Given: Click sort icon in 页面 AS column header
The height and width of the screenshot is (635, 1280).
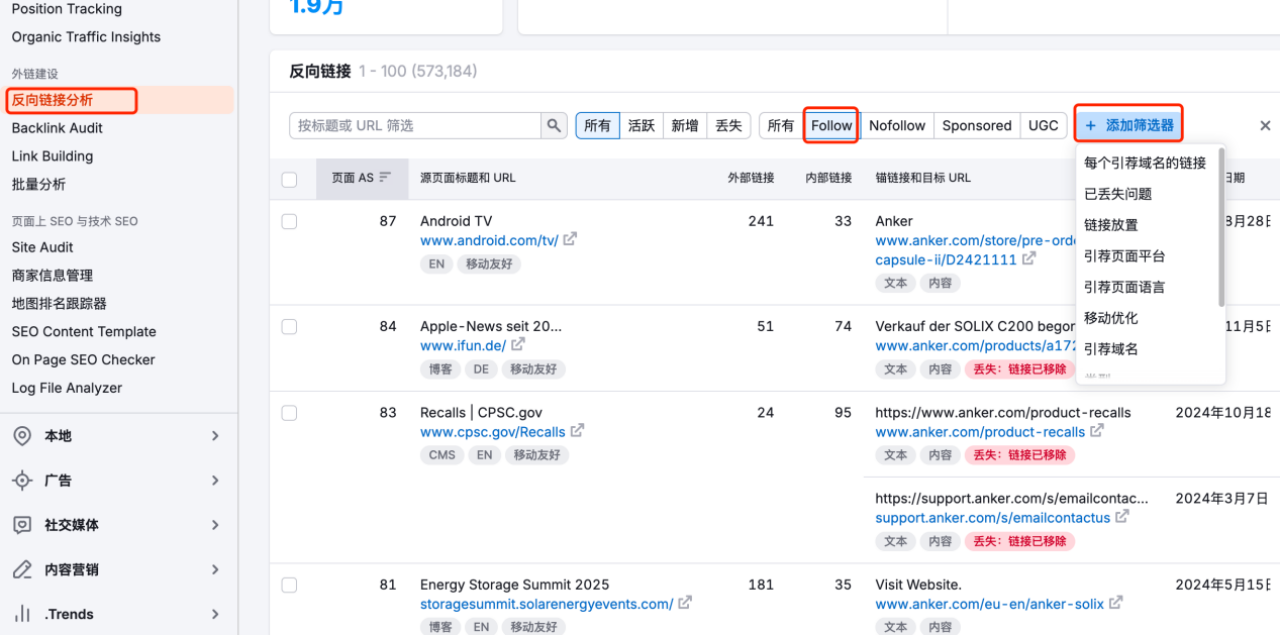Looking at the screenshot, I should tap(385, 178).
